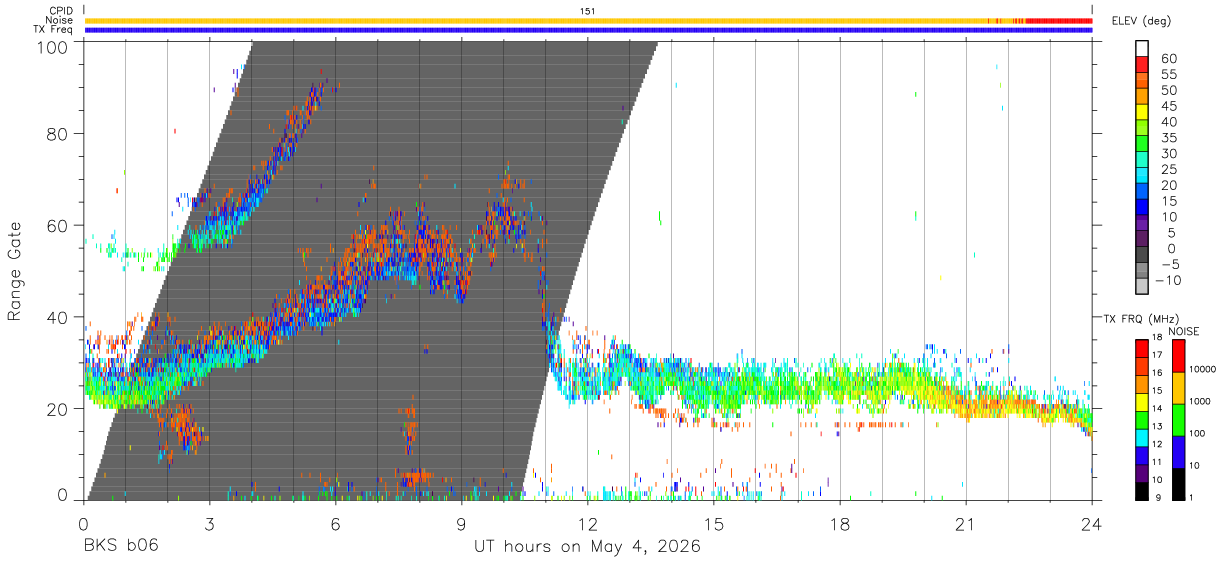This screenshot has height=567, width=1228.
Task: Click the green segment of NOISE colorbar
Action: click(x=1178, y=420)
